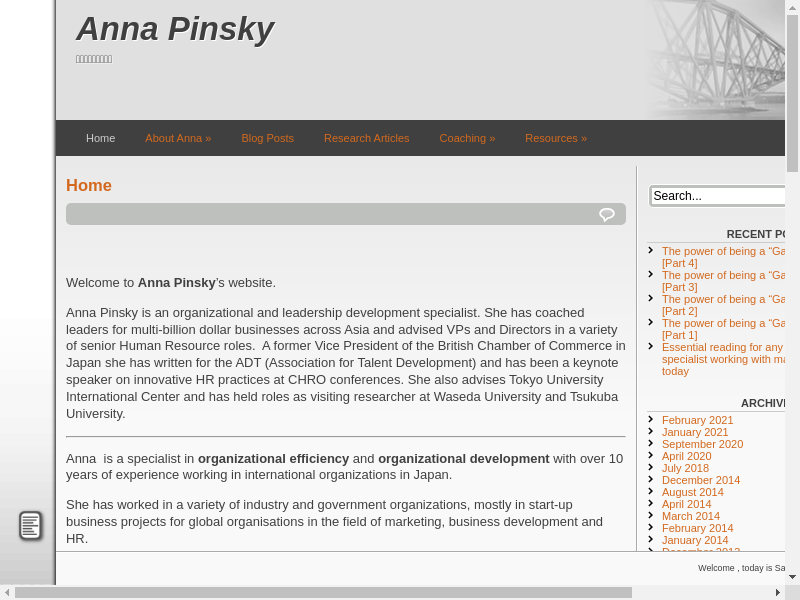Click the document icon on left sidebar
The width and height of the screenshot is (800, 600).
click(x=30, y=525)
